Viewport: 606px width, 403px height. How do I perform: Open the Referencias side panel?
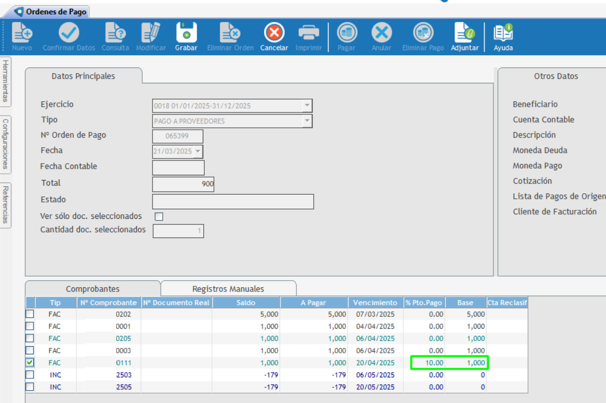point(6,204)
